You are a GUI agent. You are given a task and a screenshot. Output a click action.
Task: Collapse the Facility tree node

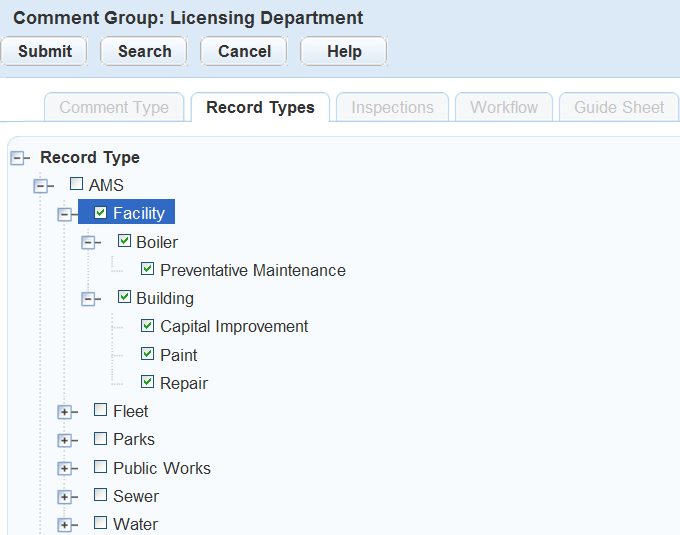click(x=65, y=214)
